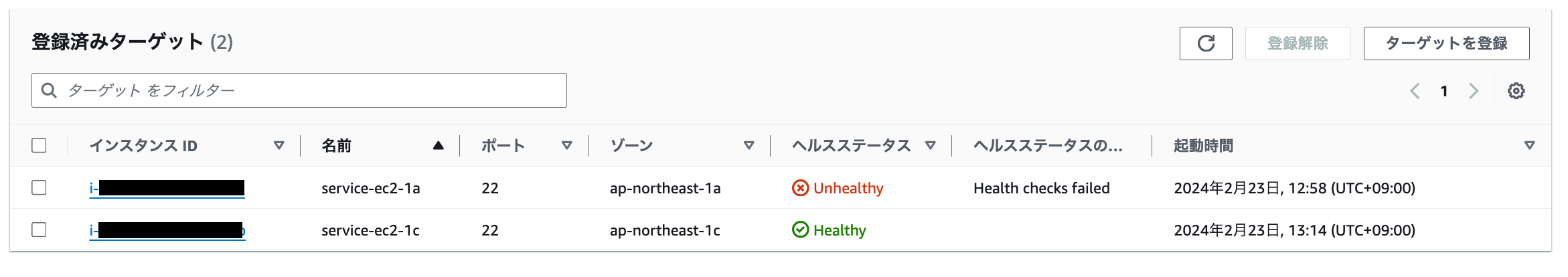Screen dimensions: 1568x277
Task: Click the refresh targets icon button
Action: [1206, 43]
